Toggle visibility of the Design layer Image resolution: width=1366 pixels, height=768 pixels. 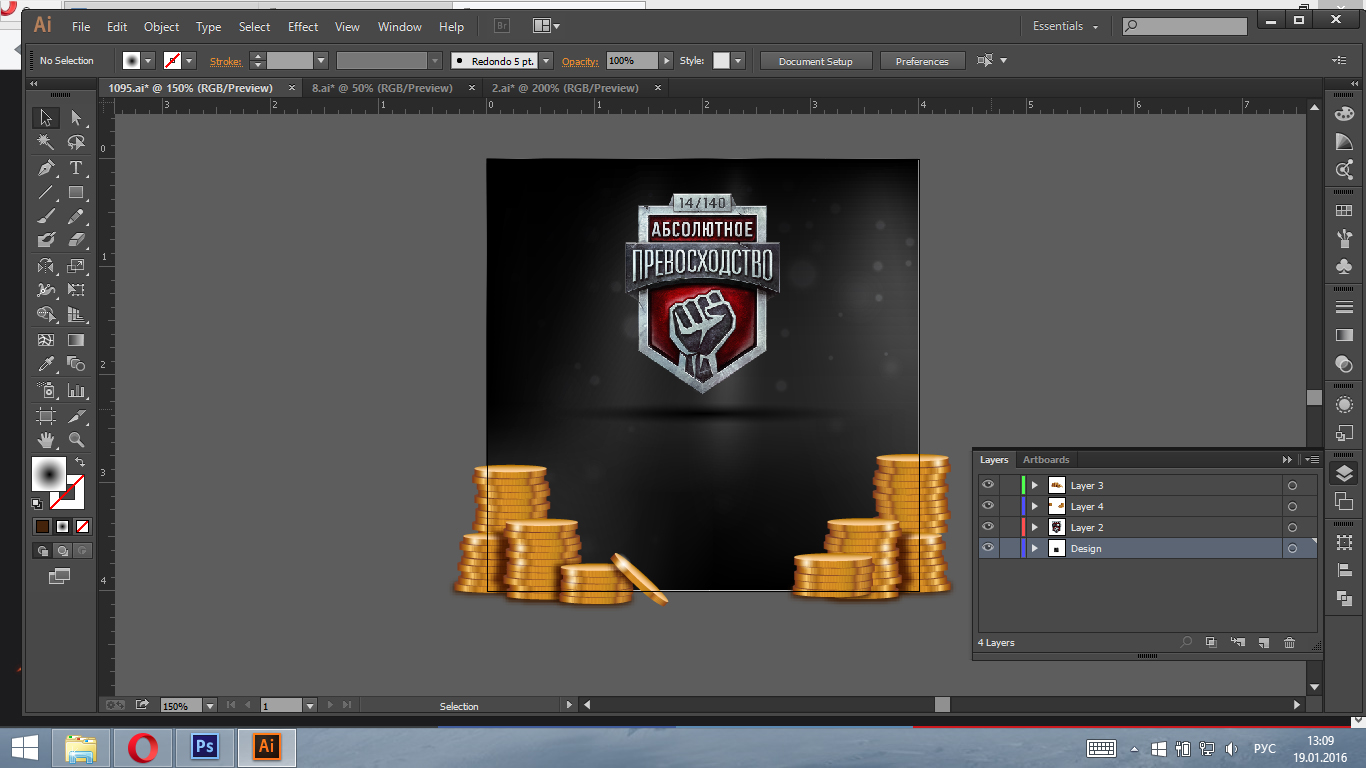(x=988, y=548)
